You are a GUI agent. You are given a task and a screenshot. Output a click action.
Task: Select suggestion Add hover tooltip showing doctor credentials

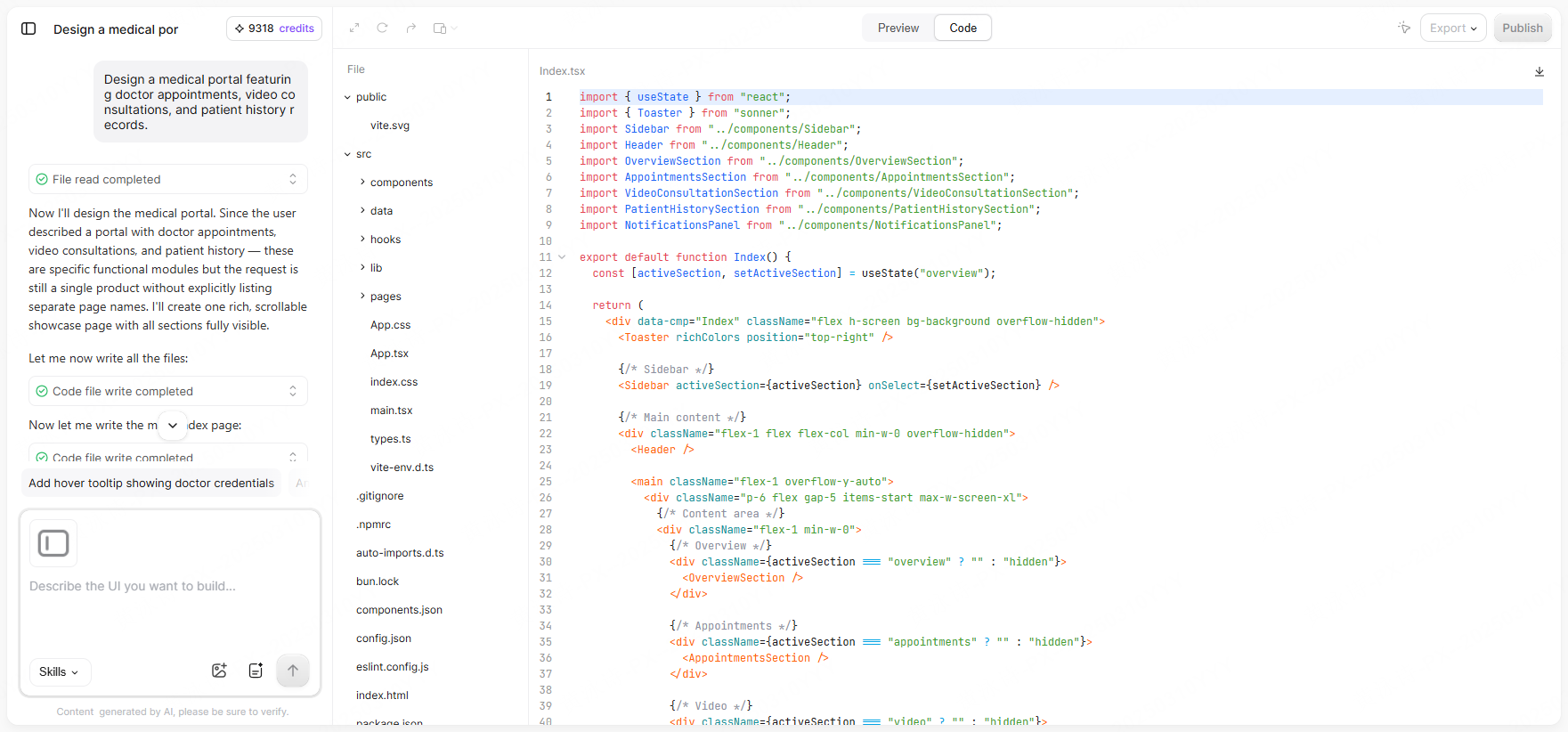(151, 484)
